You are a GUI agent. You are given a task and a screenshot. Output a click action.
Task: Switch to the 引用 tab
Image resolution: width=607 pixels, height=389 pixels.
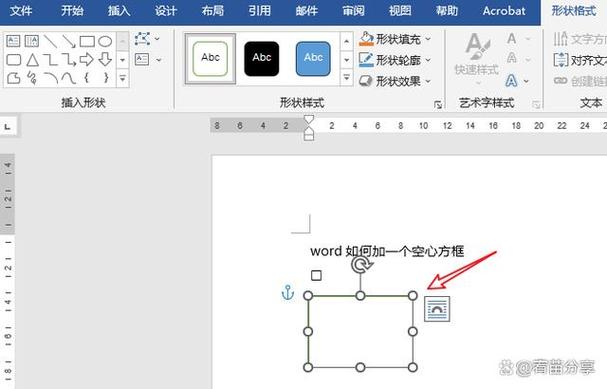point(259,10)
